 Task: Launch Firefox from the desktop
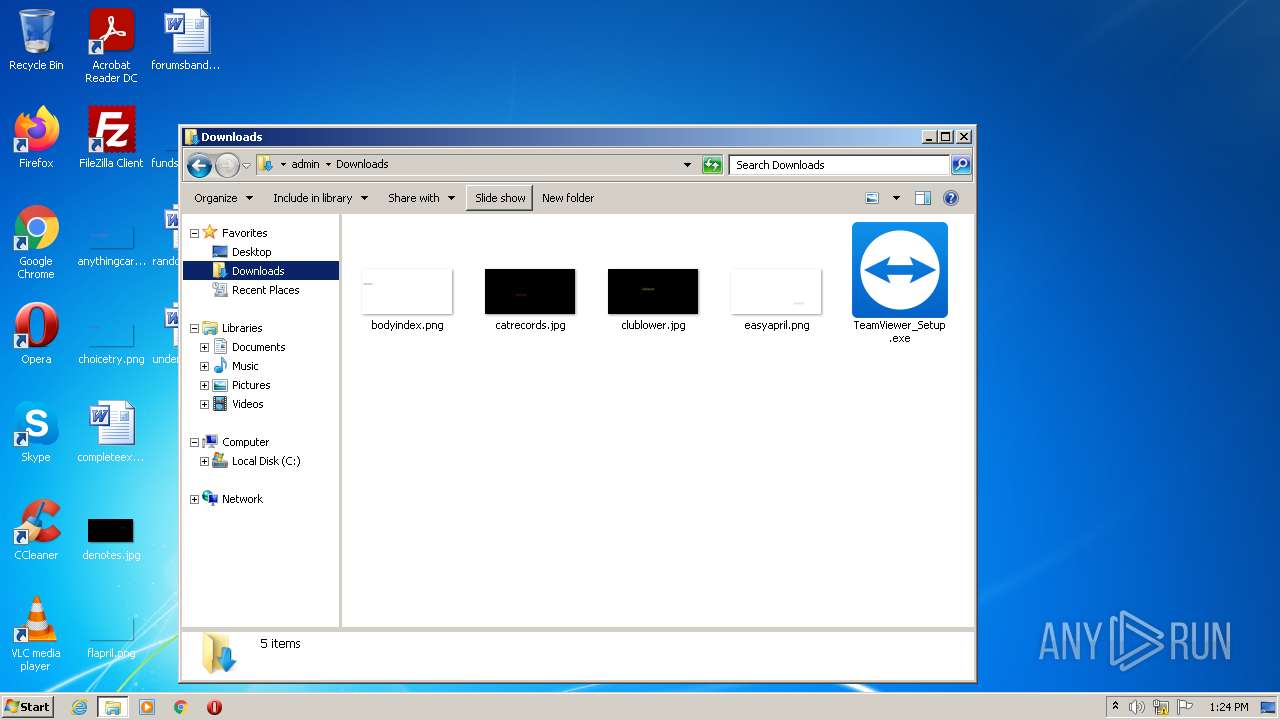[x=36, y=138]
